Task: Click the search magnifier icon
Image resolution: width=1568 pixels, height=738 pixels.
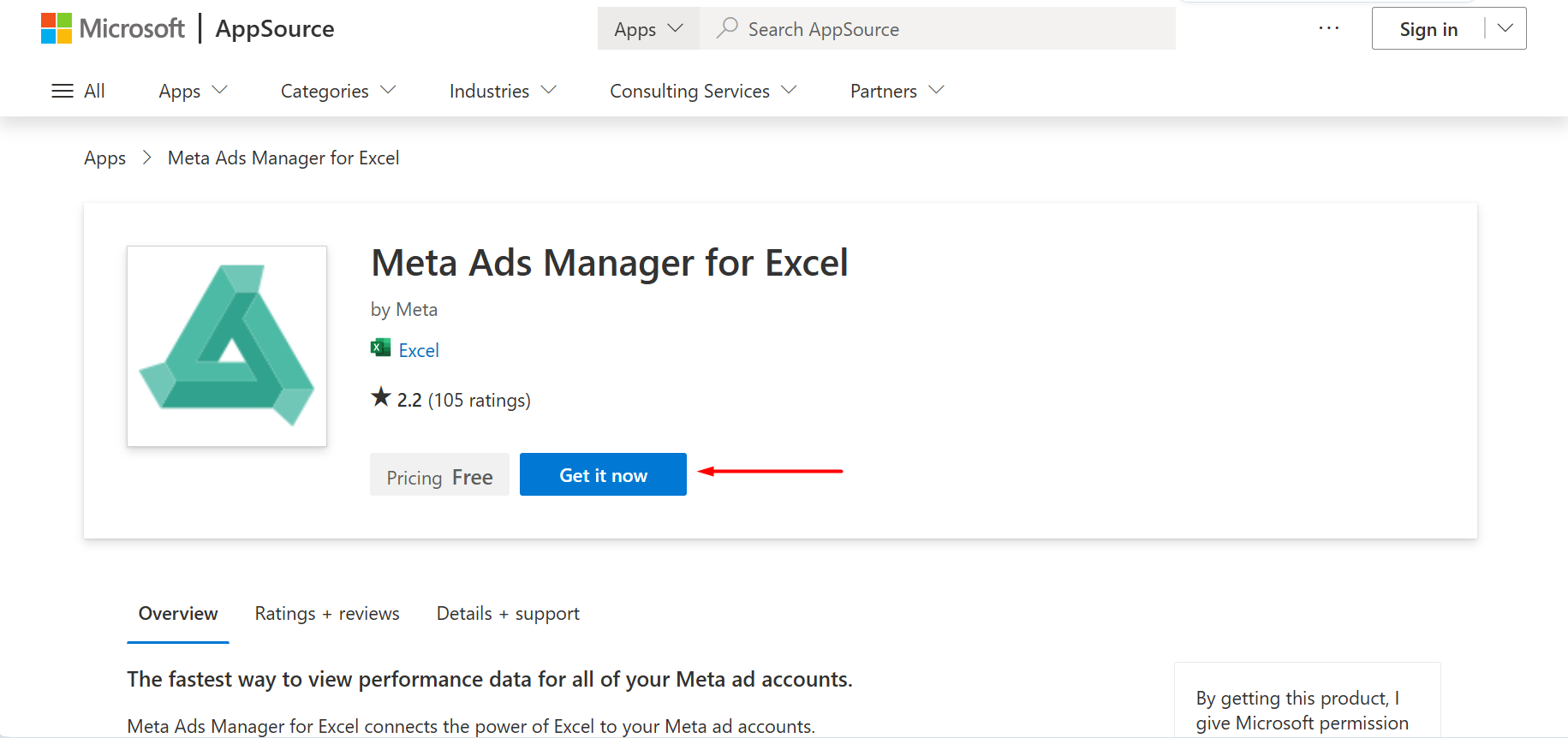Action: [727, 28]
